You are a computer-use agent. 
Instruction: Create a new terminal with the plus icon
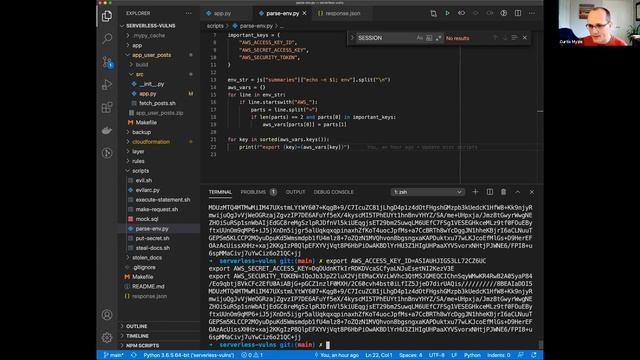(x=475, y=192)
